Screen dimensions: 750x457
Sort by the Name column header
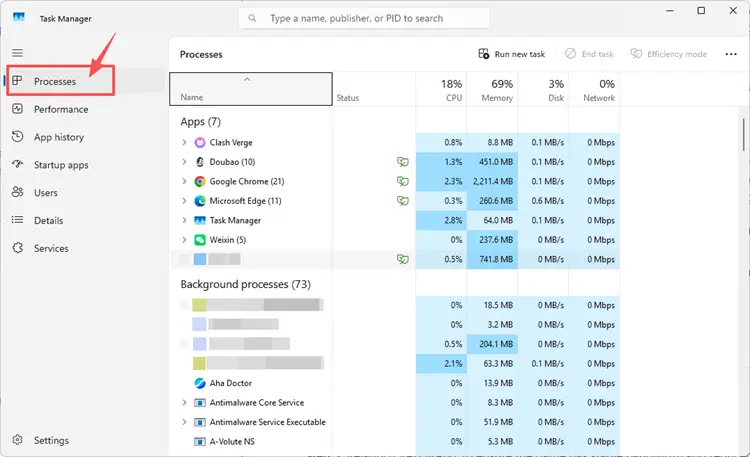pos(251,89)
